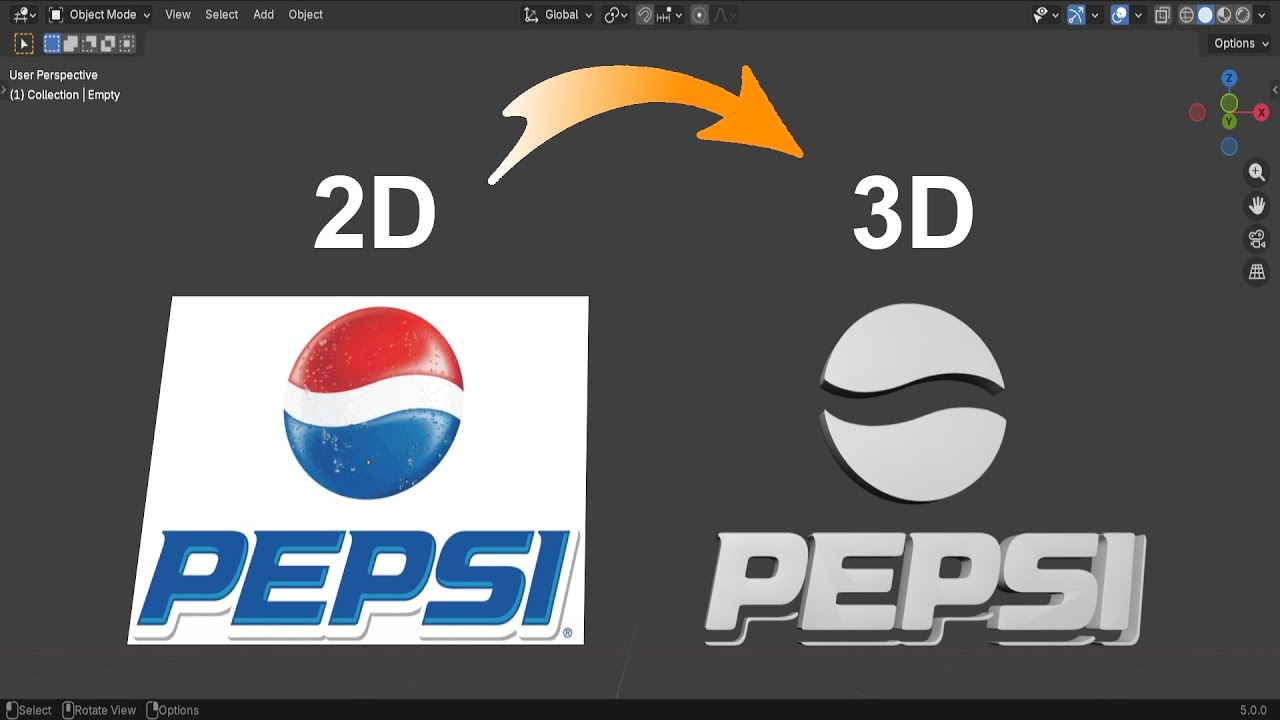
Task: Toggle the viewport gizmos button
Action: click(1076, 14)
